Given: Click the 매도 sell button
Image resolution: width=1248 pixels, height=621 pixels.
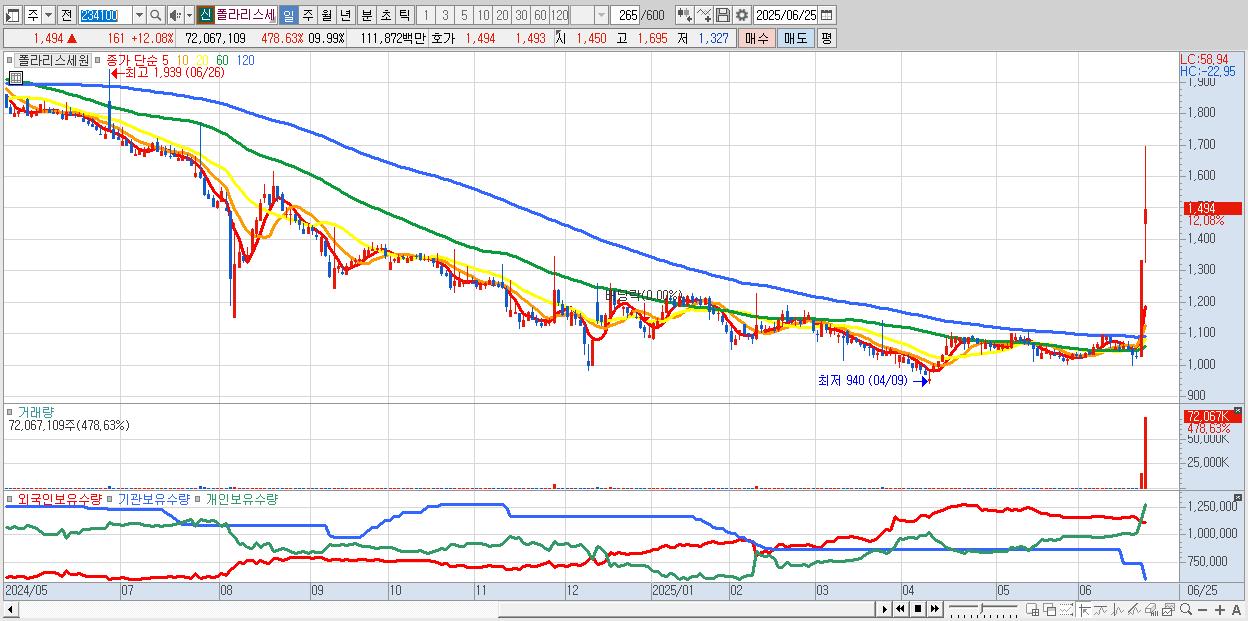Looking at the screenshot, I should (x=794, y=38).
